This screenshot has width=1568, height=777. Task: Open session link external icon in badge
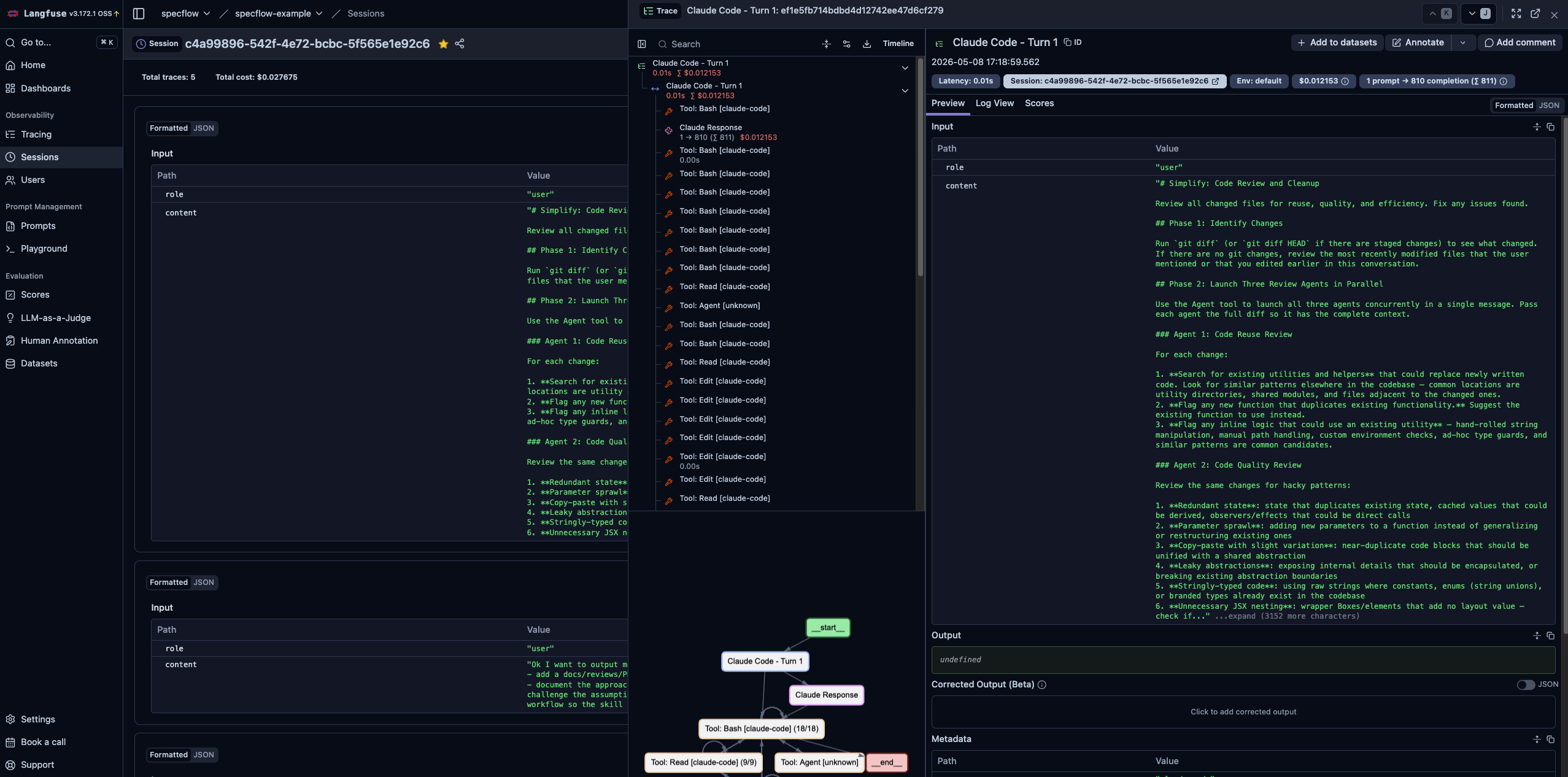pyautogui.click(x=1215, y=81)
